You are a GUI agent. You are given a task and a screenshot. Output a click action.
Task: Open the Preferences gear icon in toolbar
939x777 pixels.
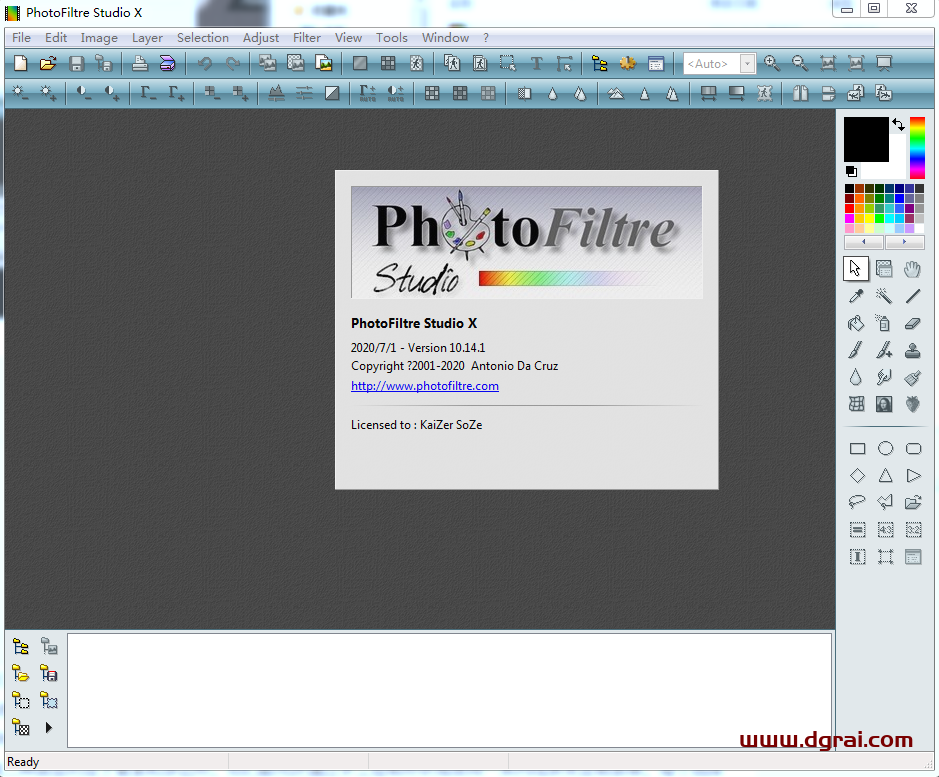[x=628, y=64]
